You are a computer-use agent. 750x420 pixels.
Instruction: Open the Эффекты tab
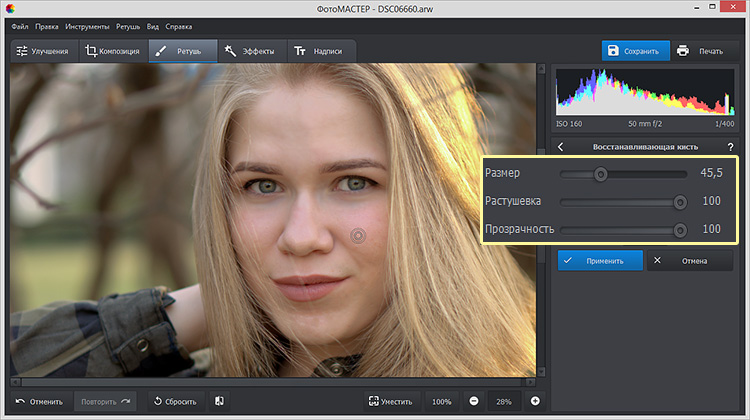pyautogui.click(x=250, y=51)
